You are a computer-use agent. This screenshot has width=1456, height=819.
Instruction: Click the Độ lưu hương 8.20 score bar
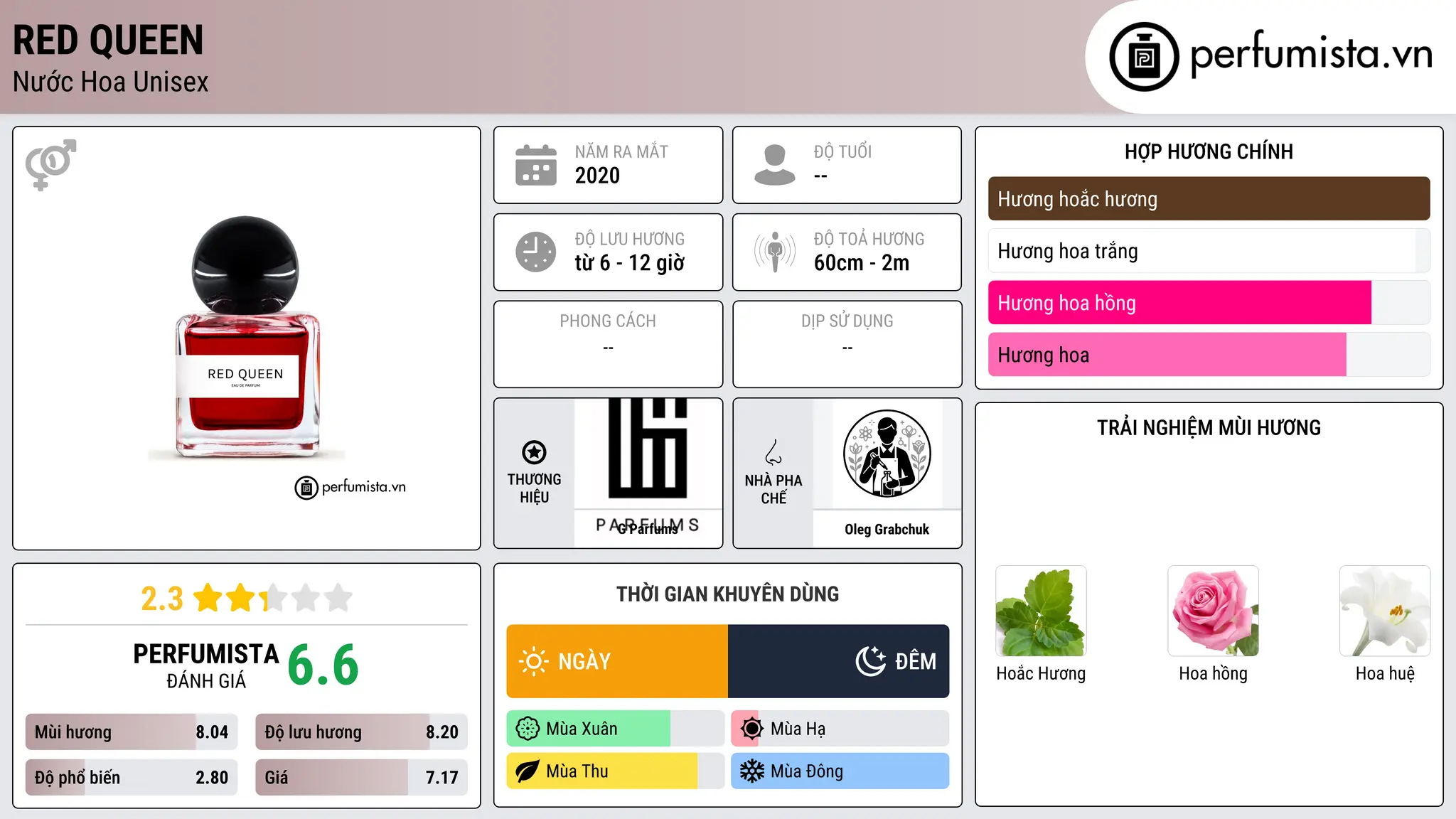click(x=361, y=732)
